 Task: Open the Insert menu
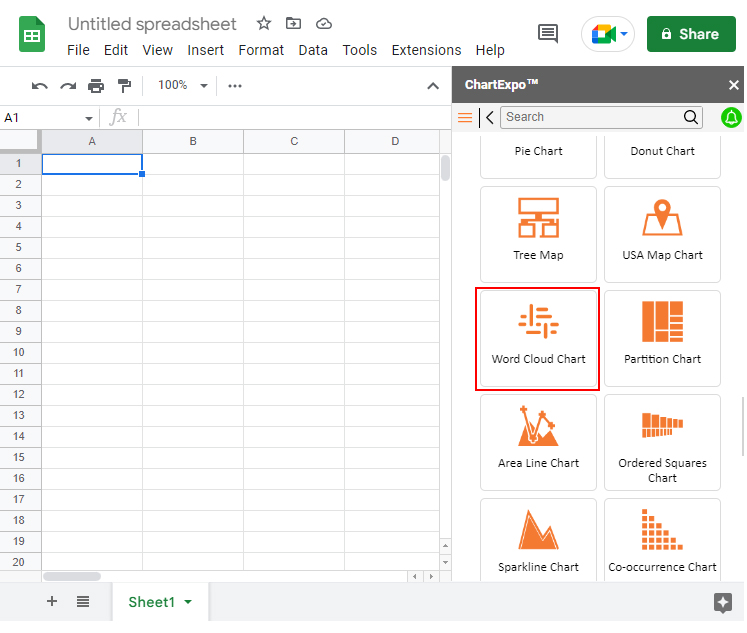point(205,50)
